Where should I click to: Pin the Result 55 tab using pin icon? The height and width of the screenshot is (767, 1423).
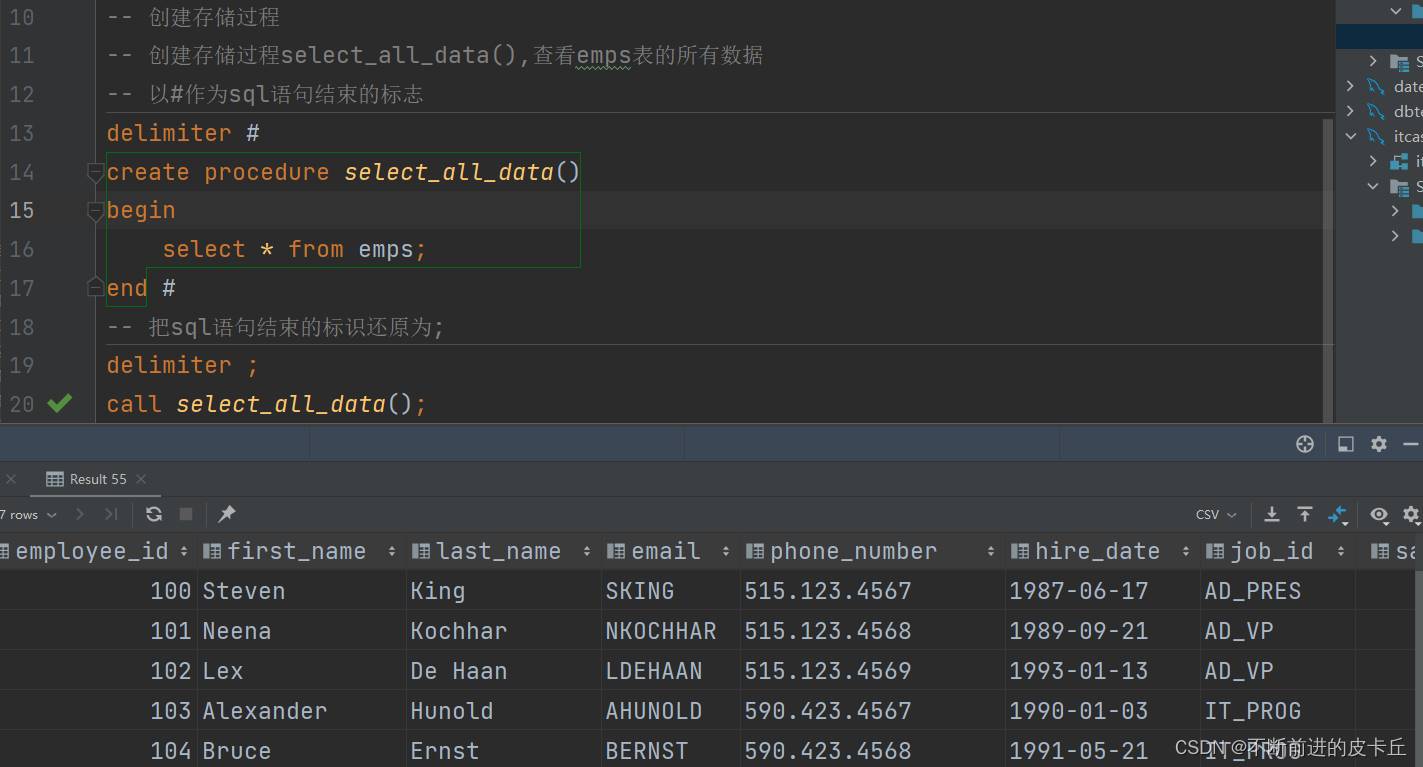226,514
